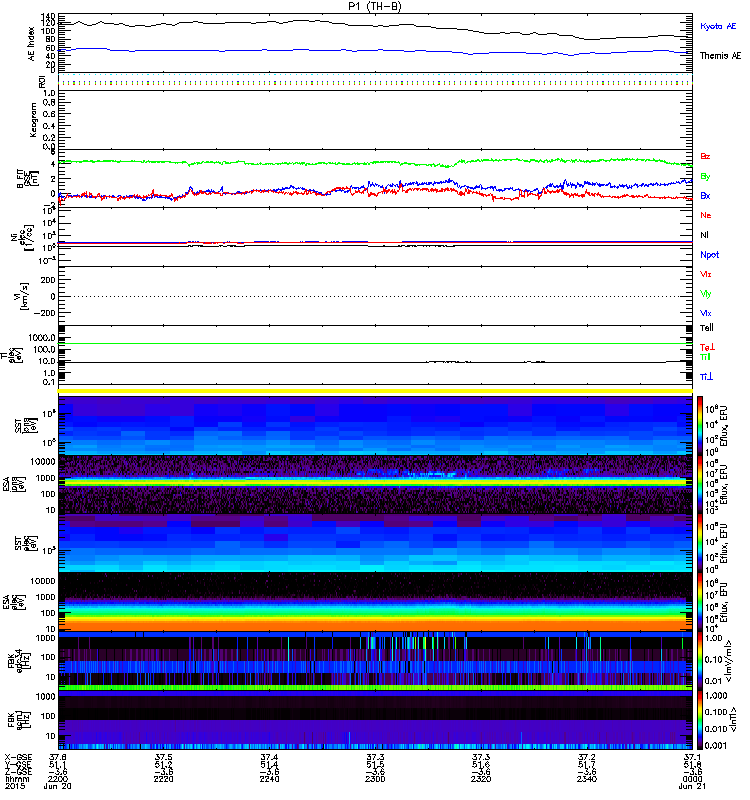The height and width of the screenshot is (800, 750).
Task: Click the 200 tick label on the Vi axis
Action: coord(48,280)
